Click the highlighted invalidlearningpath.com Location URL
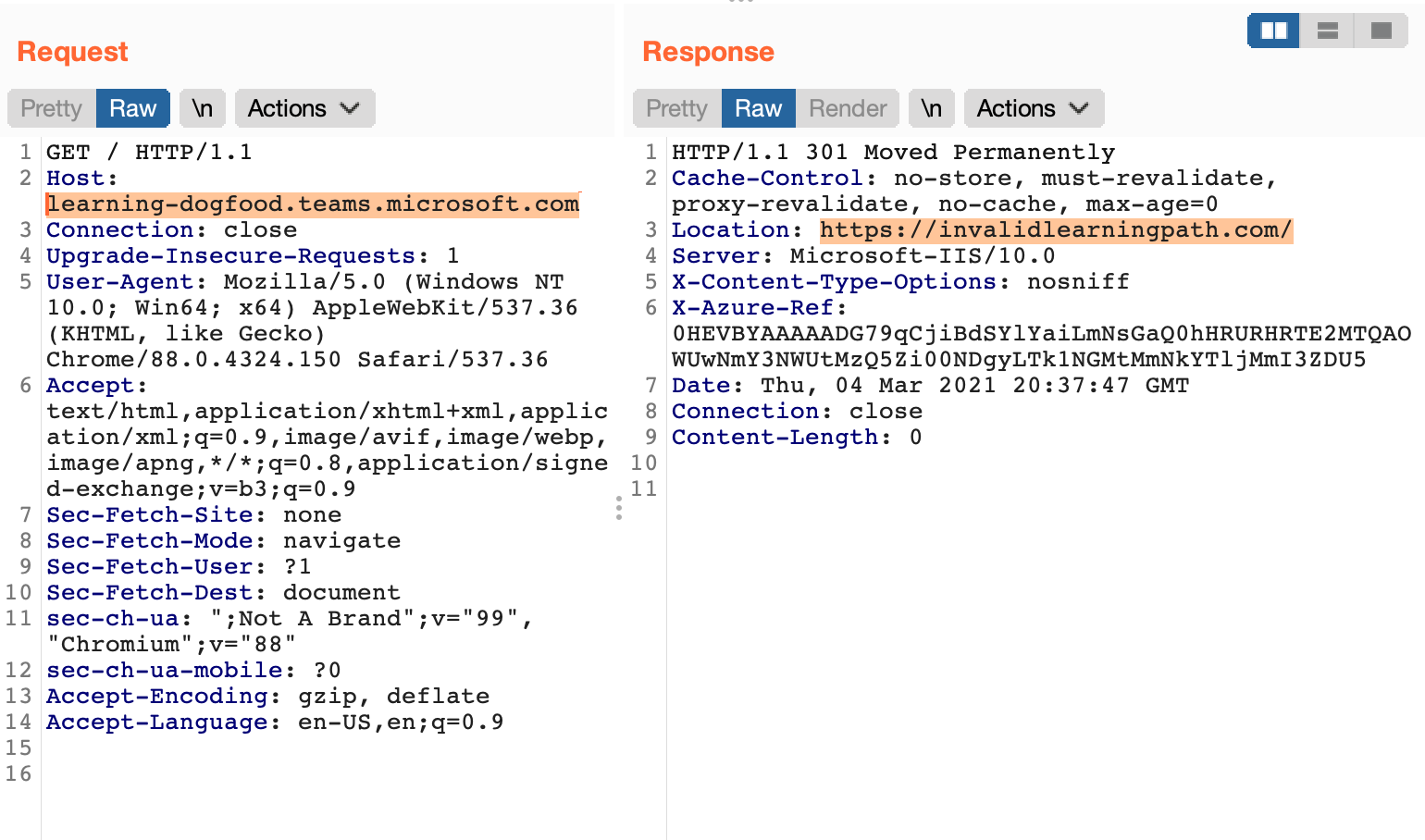The width and height of the screenshot is (1425, 840). pyautogui.click(x=1055, y=229)
